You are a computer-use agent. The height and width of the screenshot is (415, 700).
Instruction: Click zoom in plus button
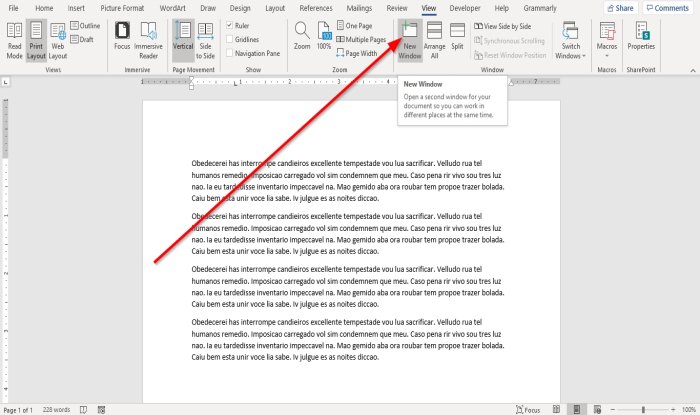click(x=673, y=410)
